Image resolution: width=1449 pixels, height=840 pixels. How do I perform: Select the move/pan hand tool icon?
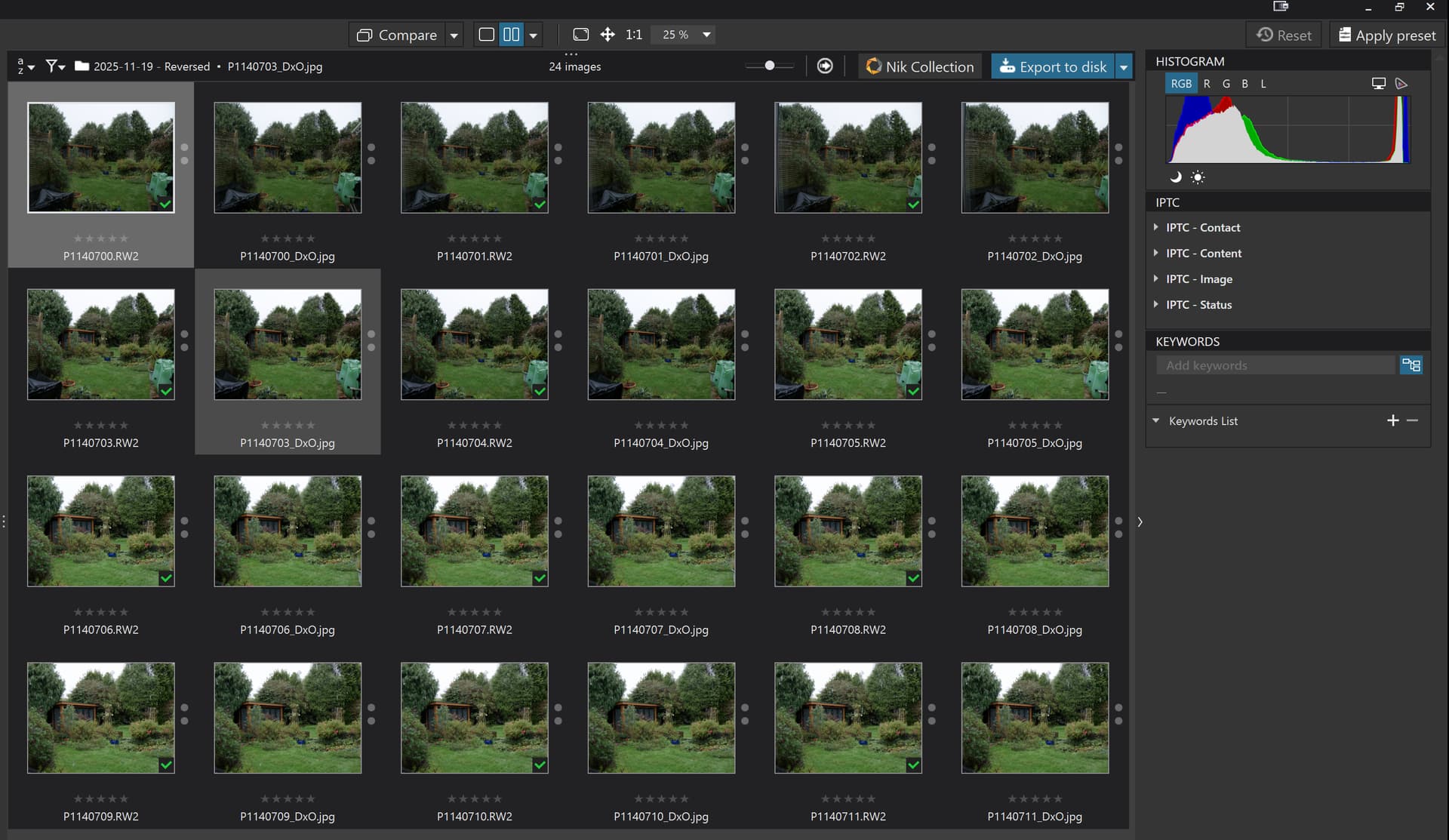pyautogui.click(x=608, y=35)
